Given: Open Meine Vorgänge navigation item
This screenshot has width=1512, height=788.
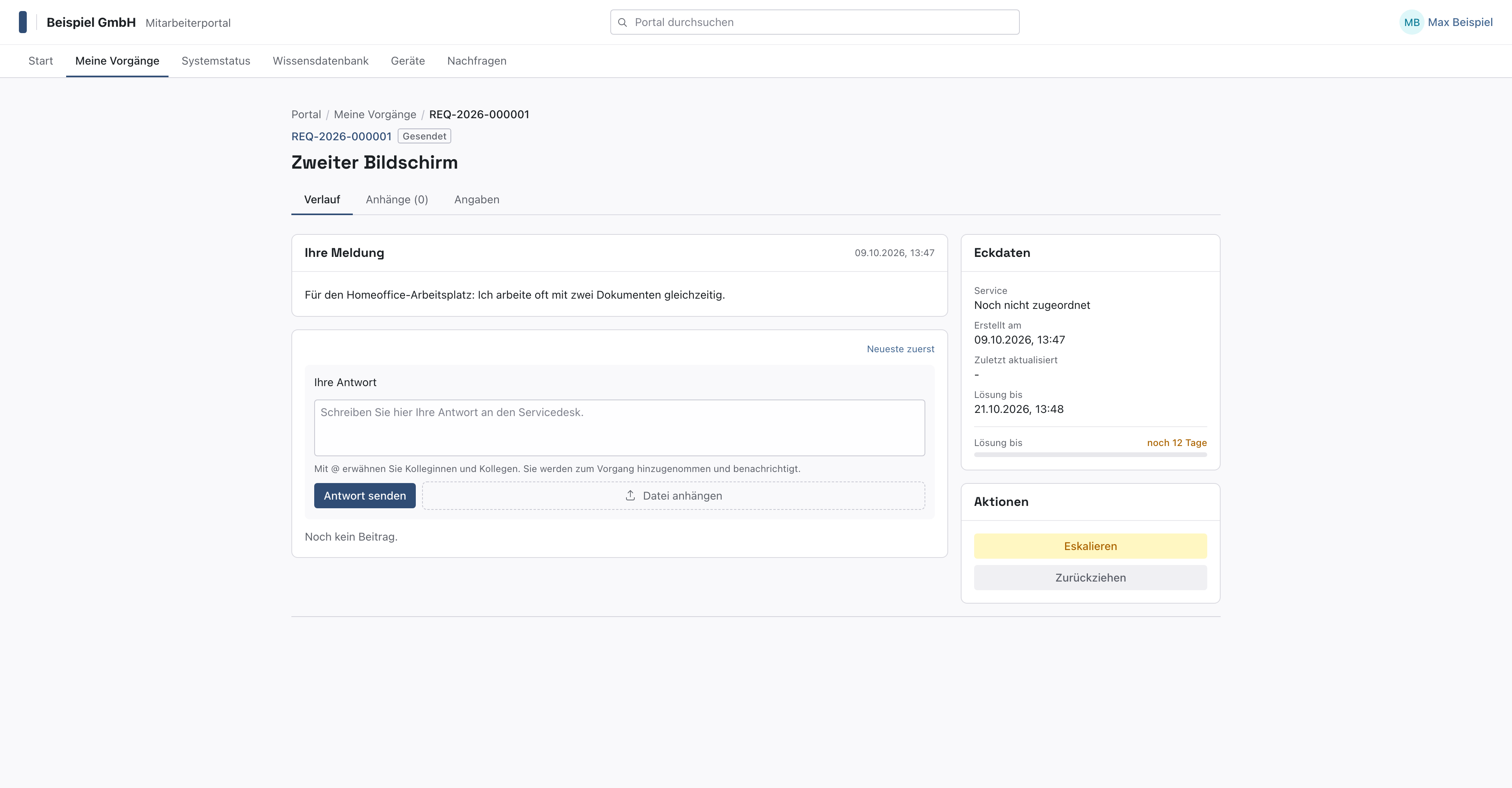Looking at the screenshot, I should click(117, 61).
